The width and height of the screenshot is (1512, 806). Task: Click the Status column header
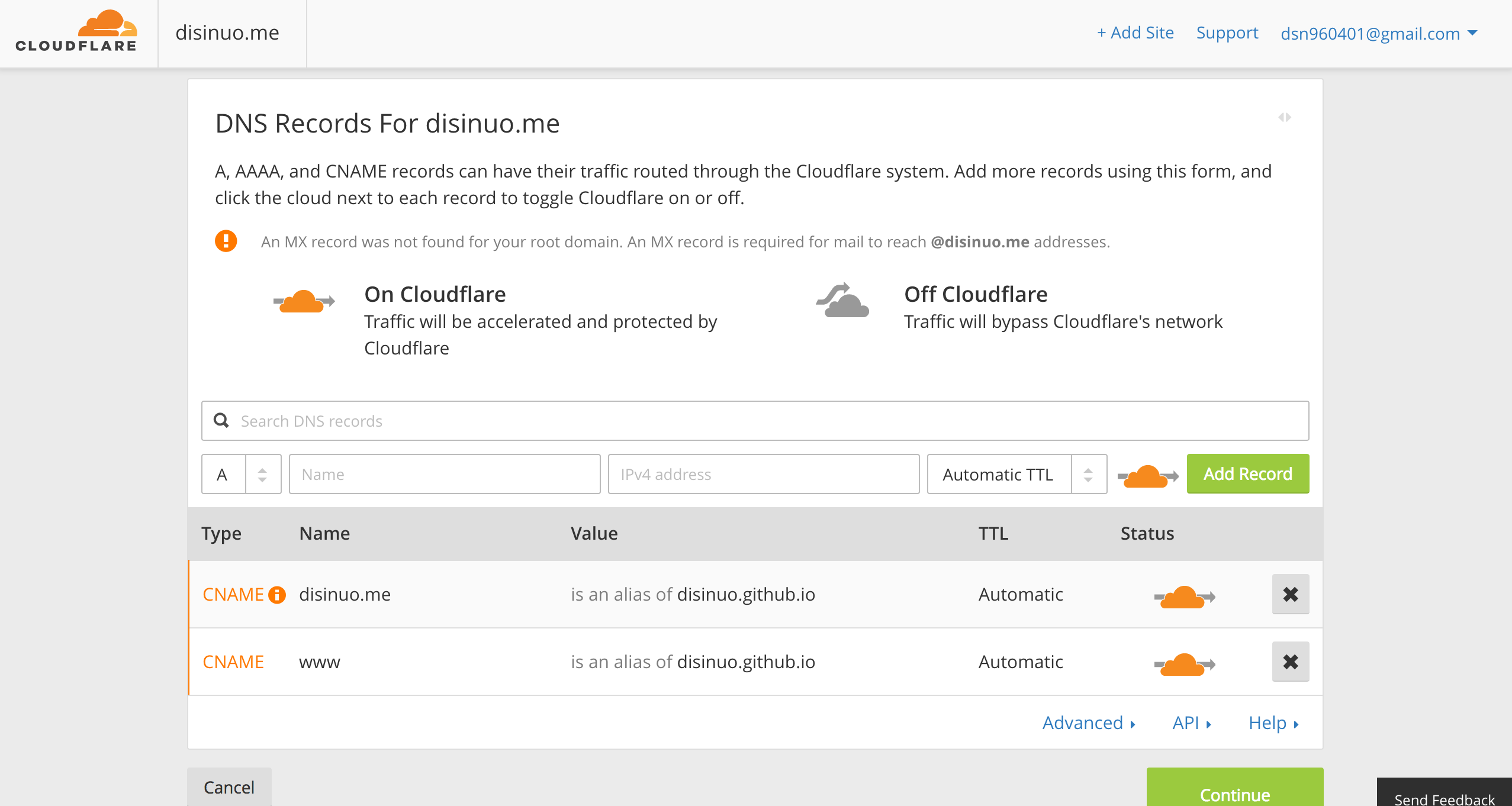pos(1147,533)
